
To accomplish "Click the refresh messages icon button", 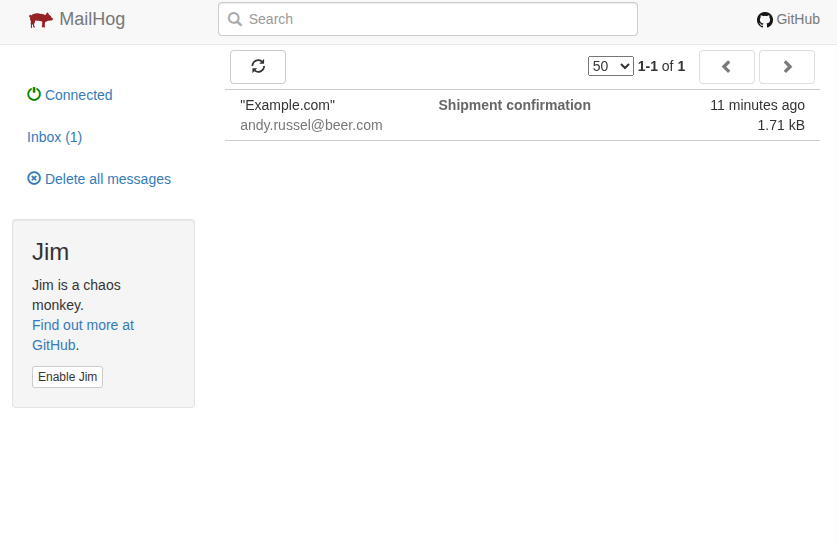I will [258, 67].
